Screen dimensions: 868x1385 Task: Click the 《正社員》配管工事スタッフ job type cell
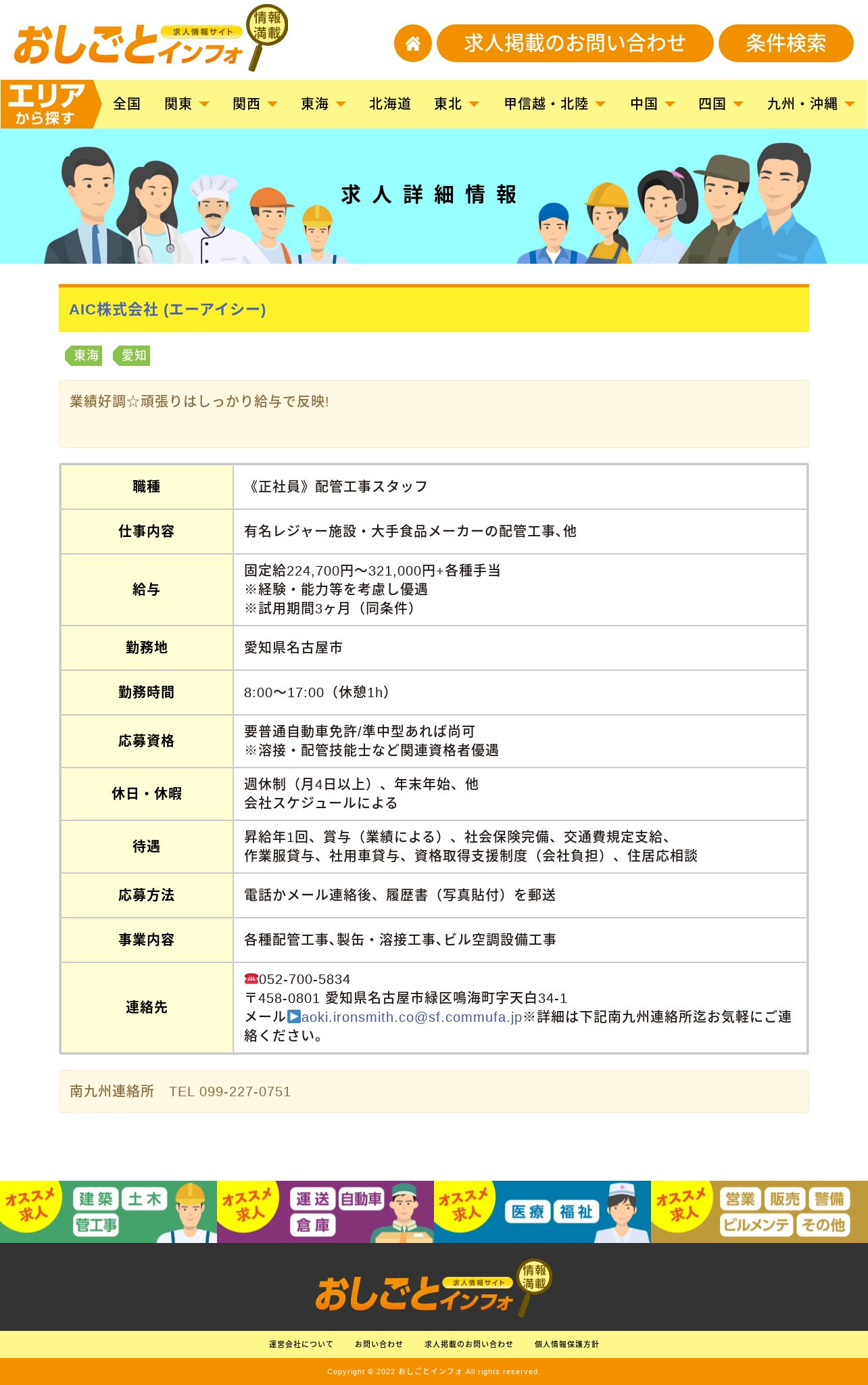520,487
